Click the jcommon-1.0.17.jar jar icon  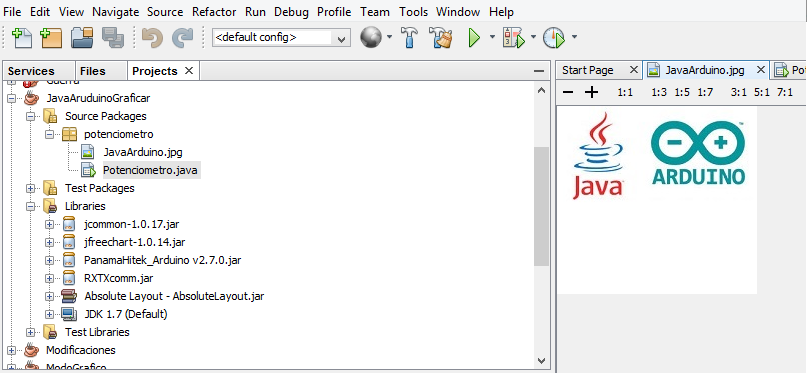[69, 224]
